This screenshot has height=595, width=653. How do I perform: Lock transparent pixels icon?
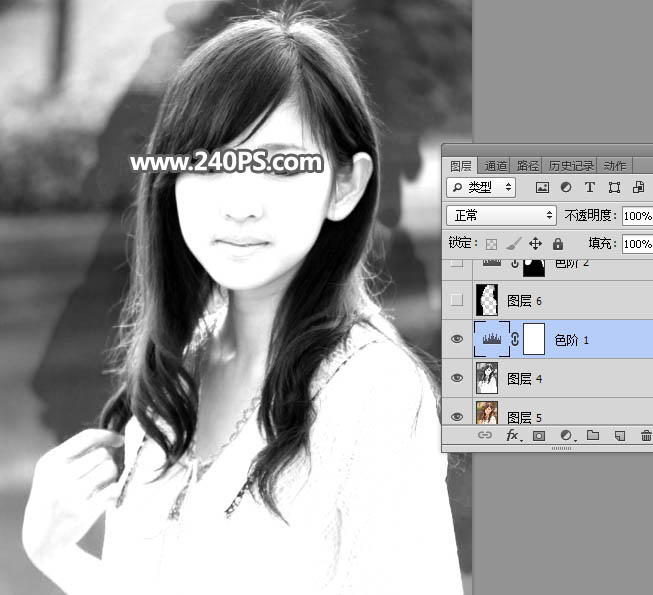pos(491,244)
